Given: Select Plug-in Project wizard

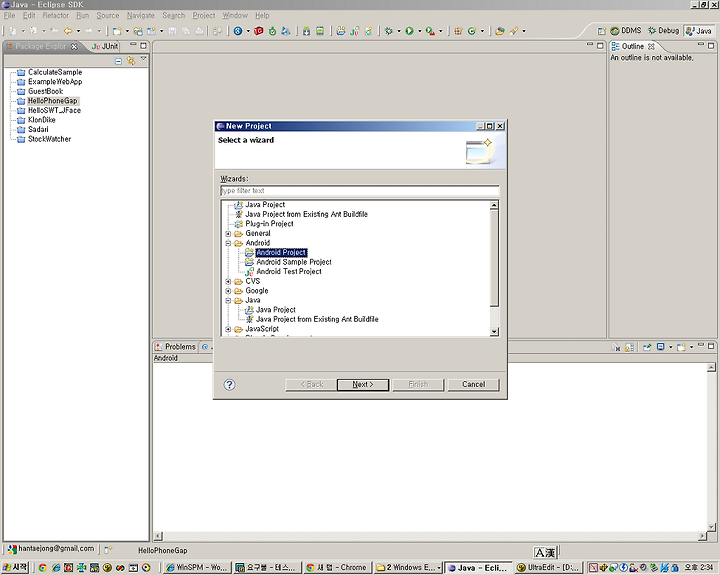Looking at the screenshot, I should (x=269, y=224).
